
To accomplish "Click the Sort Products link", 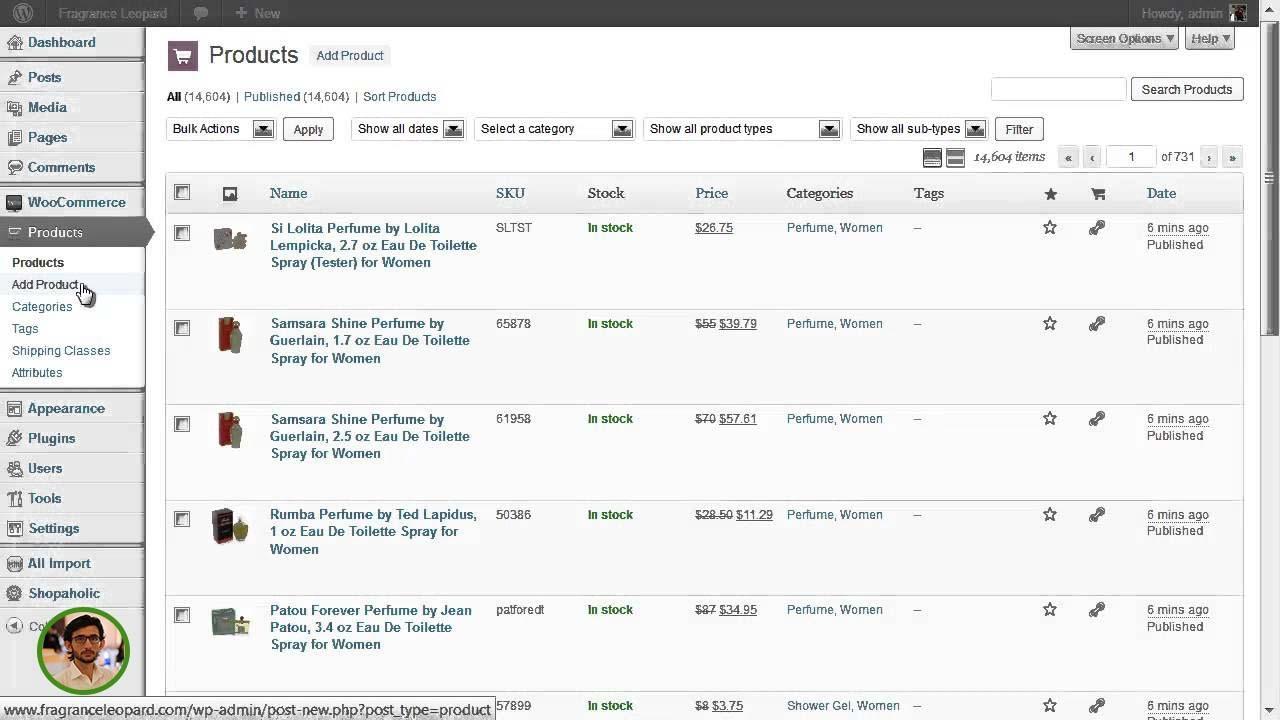I will (399, 96).
